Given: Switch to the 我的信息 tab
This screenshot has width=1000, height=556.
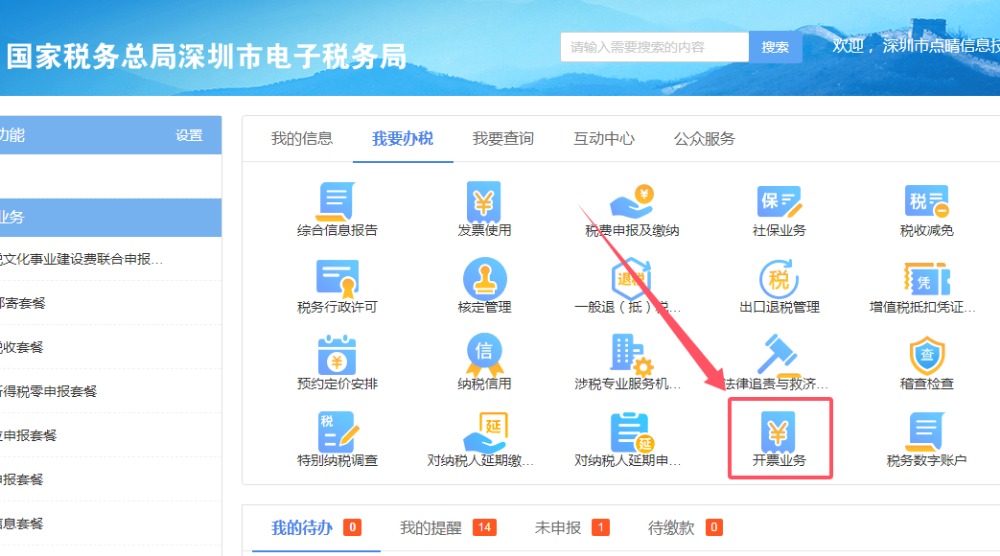Looking at the screenshot, I should (x=302, y=139).
